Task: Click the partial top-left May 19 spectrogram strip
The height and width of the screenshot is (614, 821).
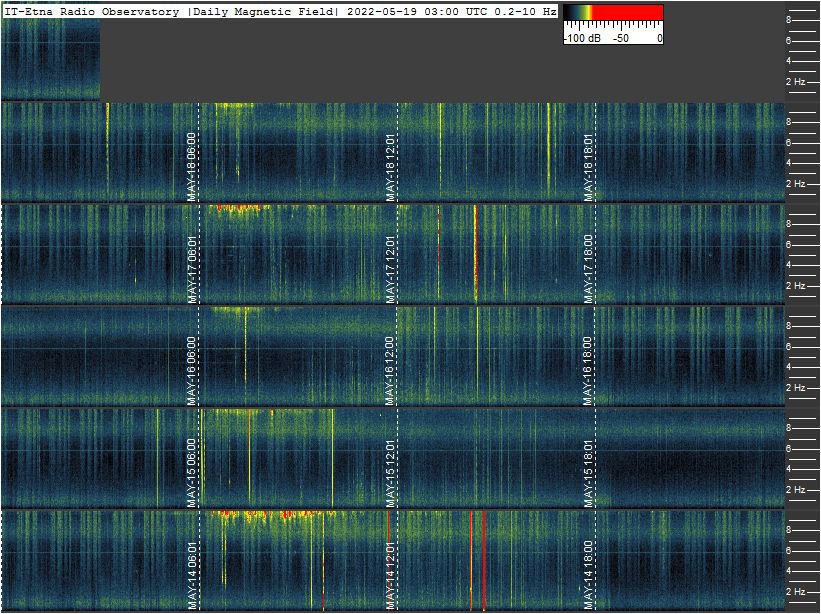Action: click(50, 58)
